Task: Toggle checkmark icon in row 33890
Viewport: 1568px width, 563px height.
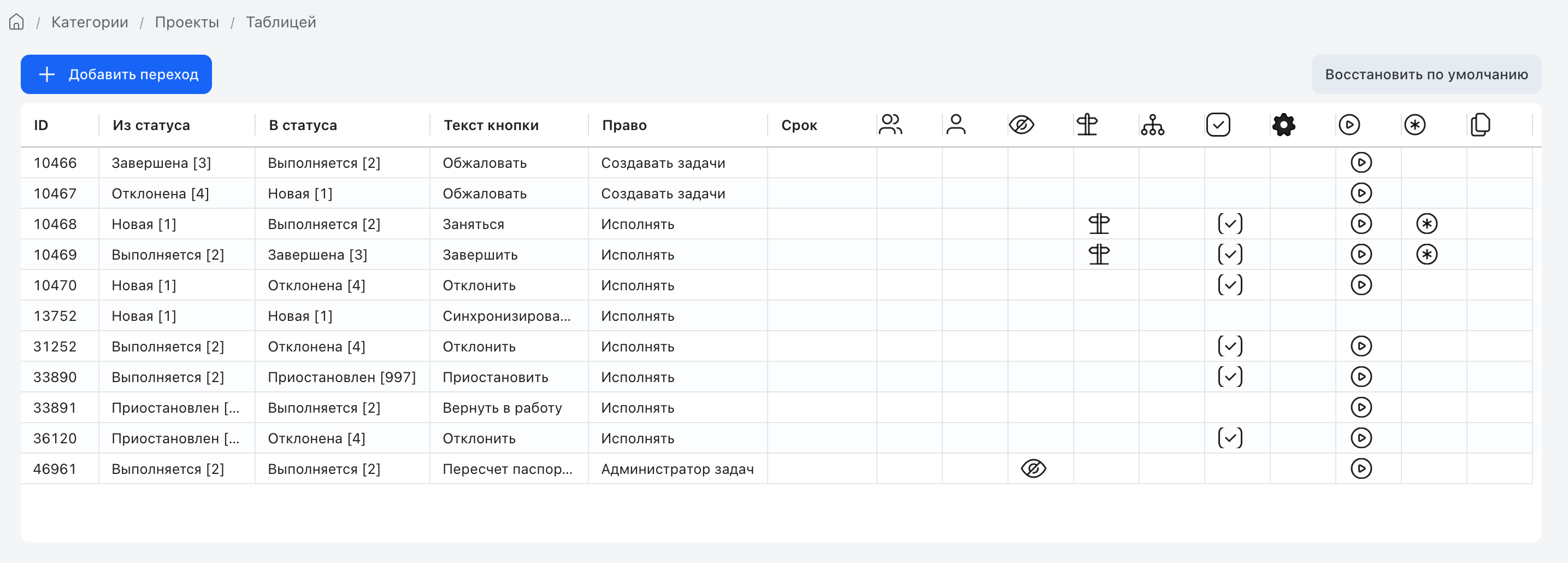Action: pyautogui.click(x=1230, y=377)
